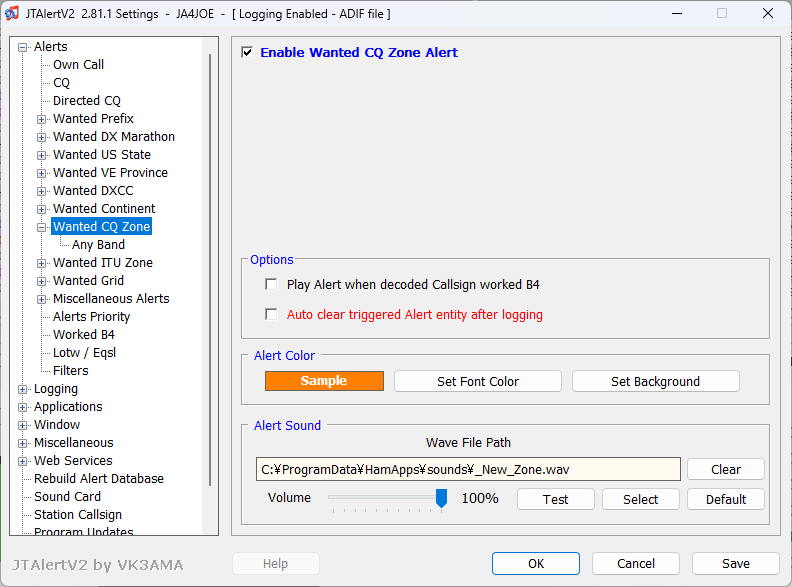
Task: Expand the Applications tree node
Action: coord(22,407)
